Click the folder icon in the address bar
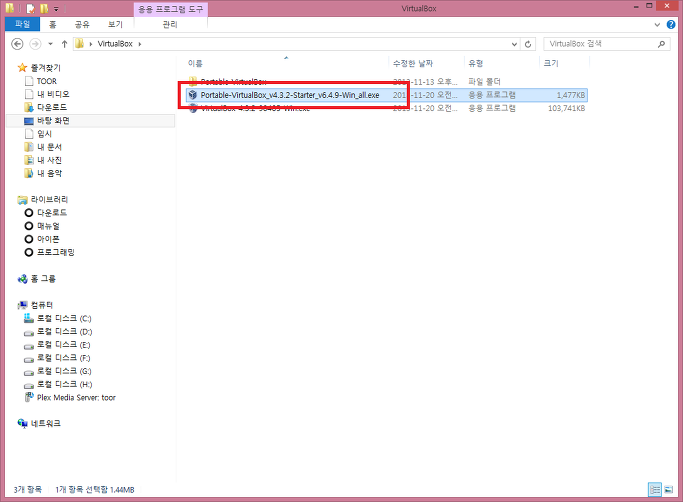The image size is (683, 502). (79, 44)
